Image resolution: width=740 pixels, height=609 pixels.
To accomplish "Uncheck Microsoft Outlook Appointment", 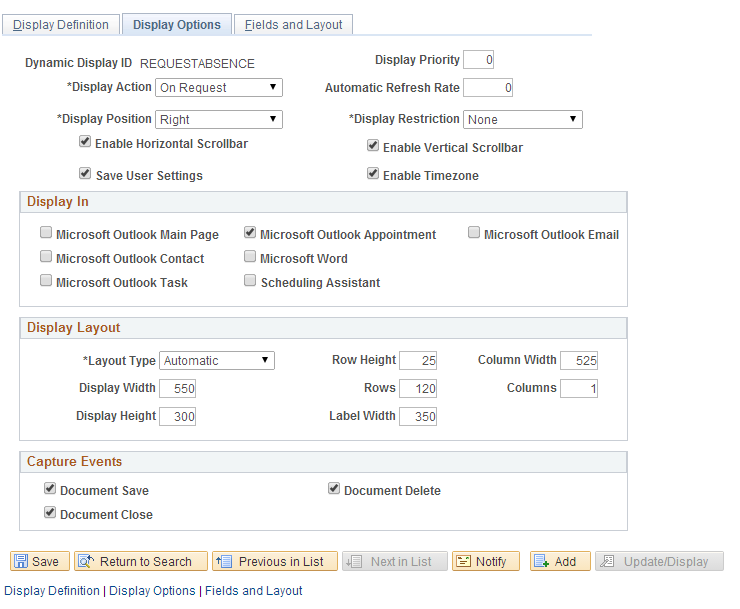I will tap(250, 232).
